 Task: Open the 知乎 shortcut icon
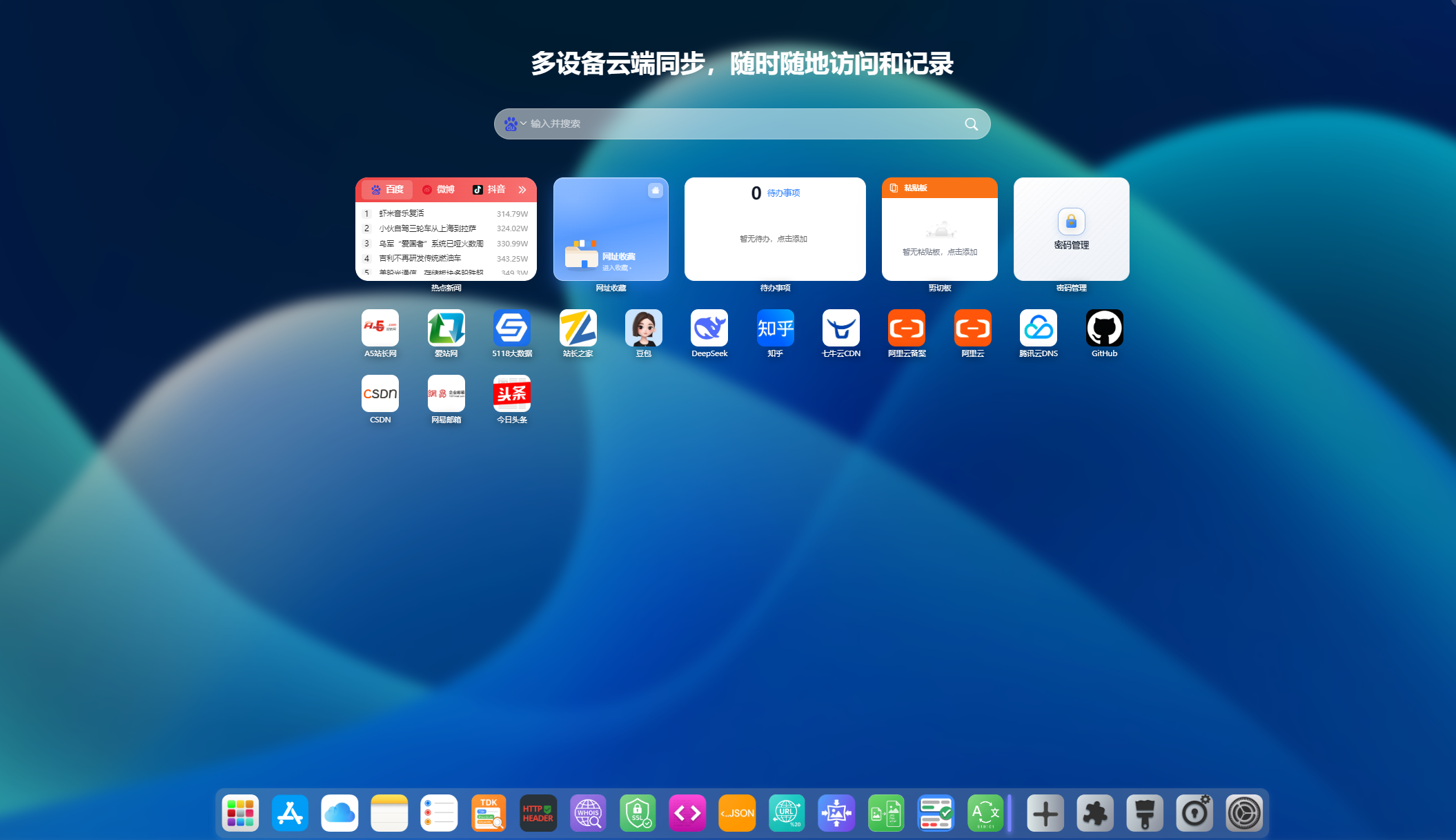(x=776, y=328)
